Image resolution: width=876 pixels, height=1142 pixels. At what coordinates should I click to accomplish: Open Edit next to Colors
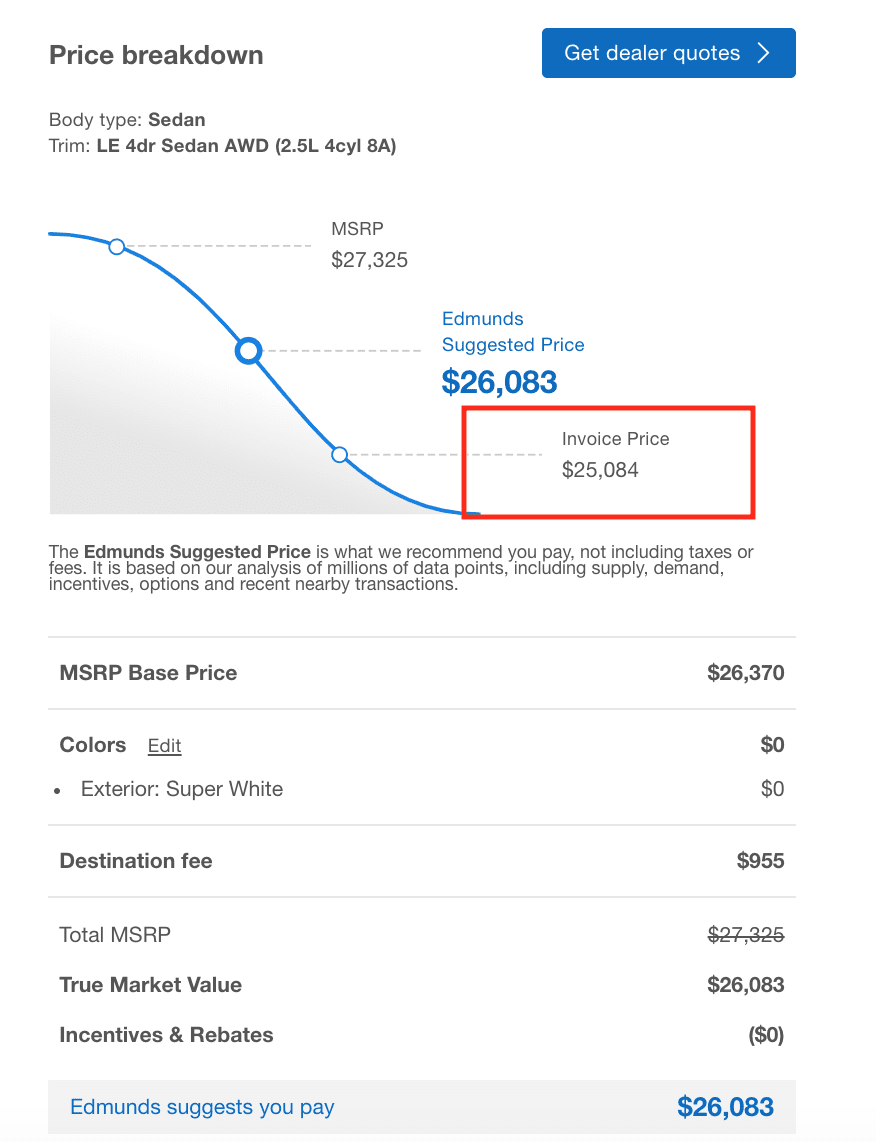(164, 746)
